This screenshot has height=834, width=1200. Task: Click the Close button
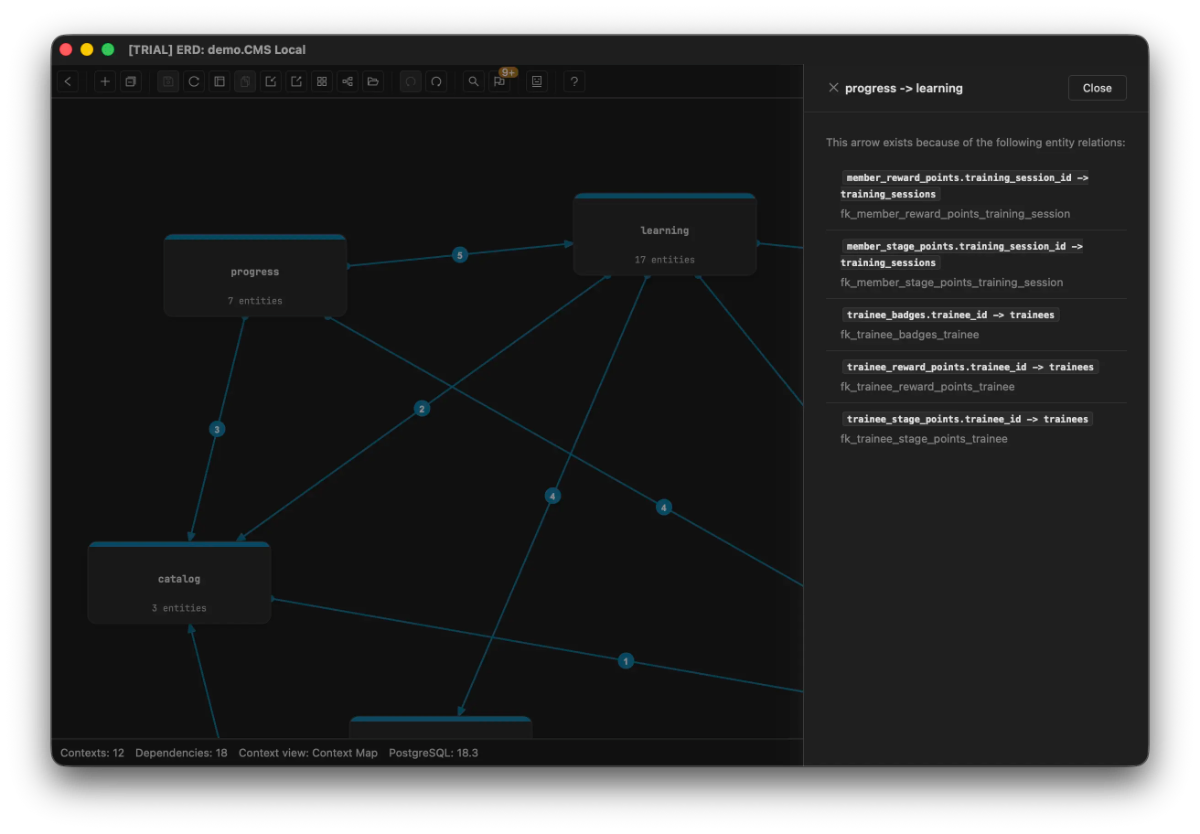click(1097, 88)
